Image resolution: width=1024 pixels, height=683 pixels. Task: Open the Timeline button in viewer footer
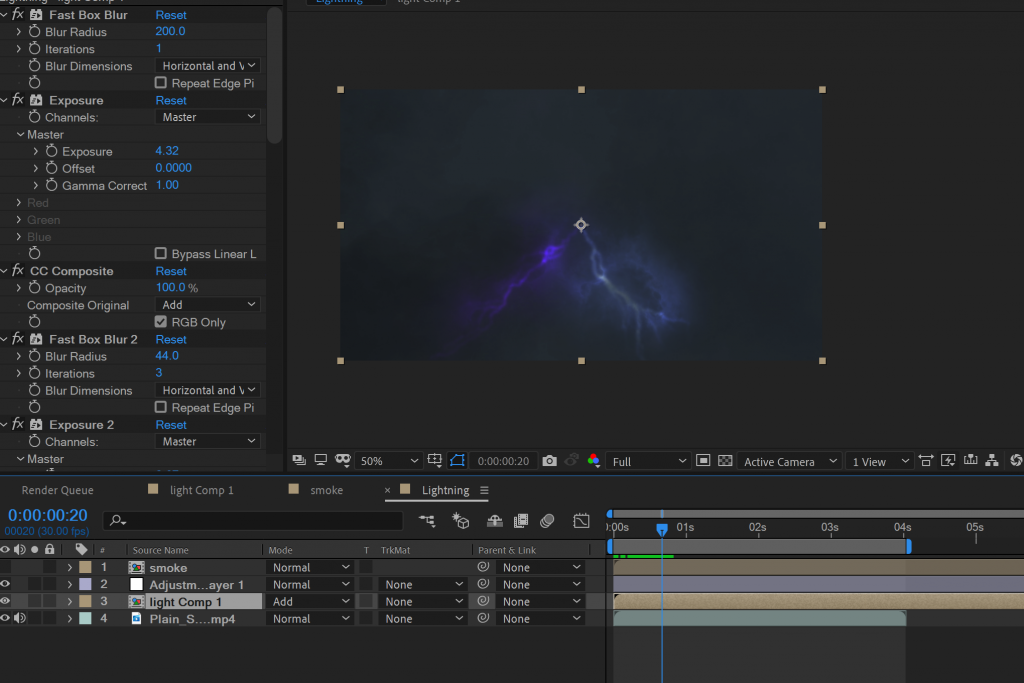click(970, 461)
